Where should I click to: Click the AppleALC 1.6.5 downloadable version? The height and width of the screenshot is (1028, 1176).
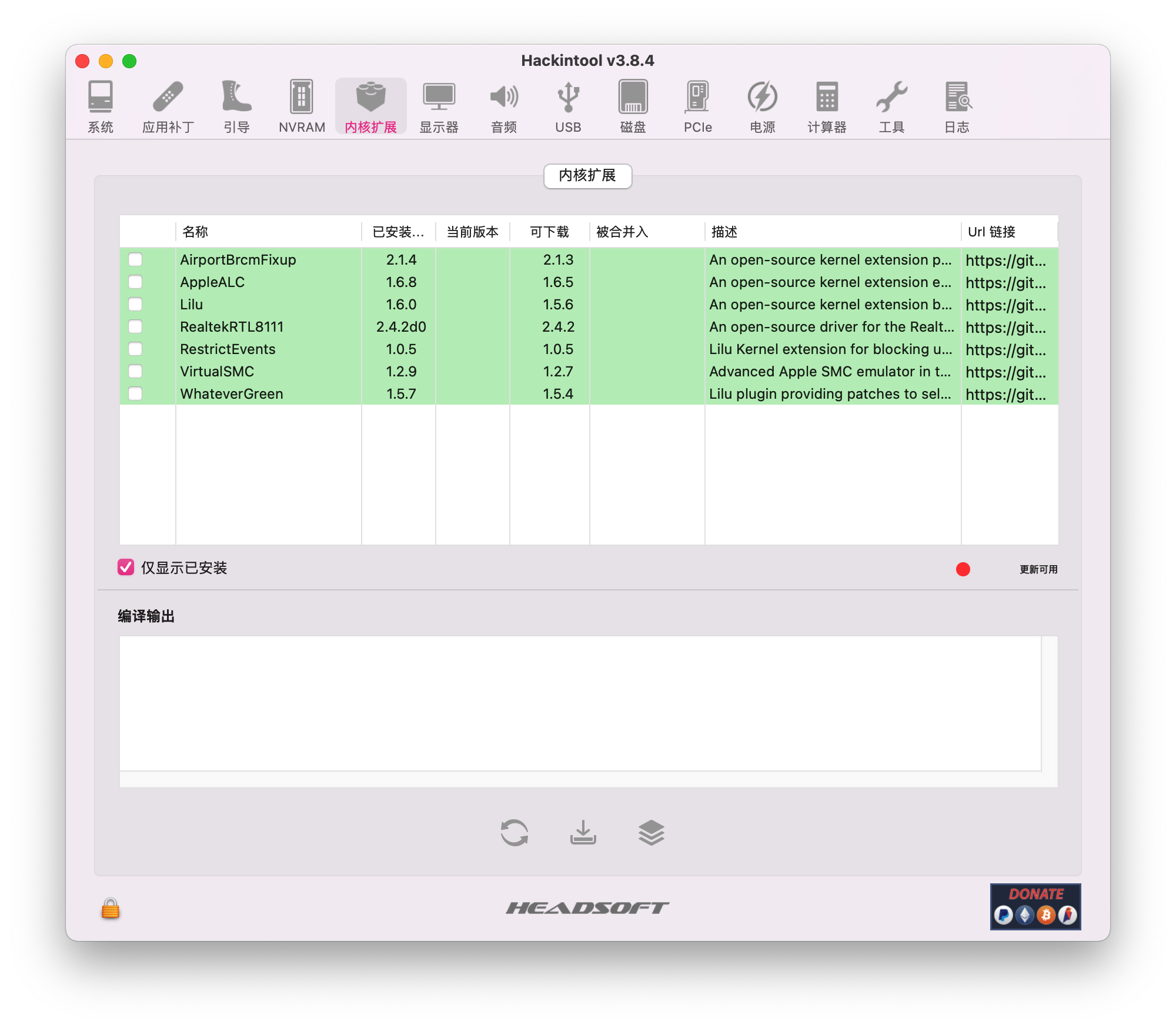(x=558, y=282)
